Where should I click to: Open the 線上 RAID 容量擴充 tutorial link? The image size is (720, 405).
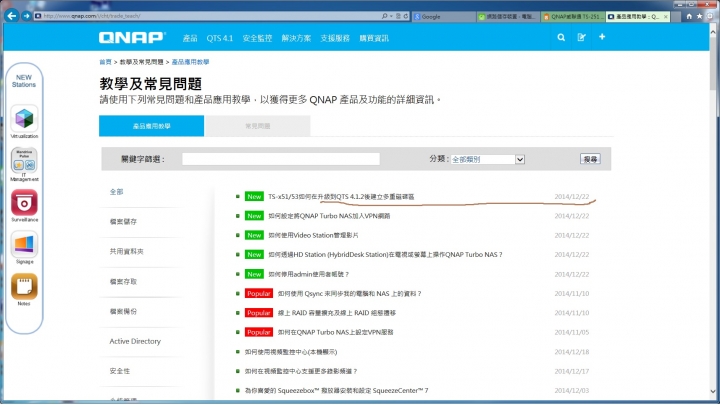click(x=337, y=313)
